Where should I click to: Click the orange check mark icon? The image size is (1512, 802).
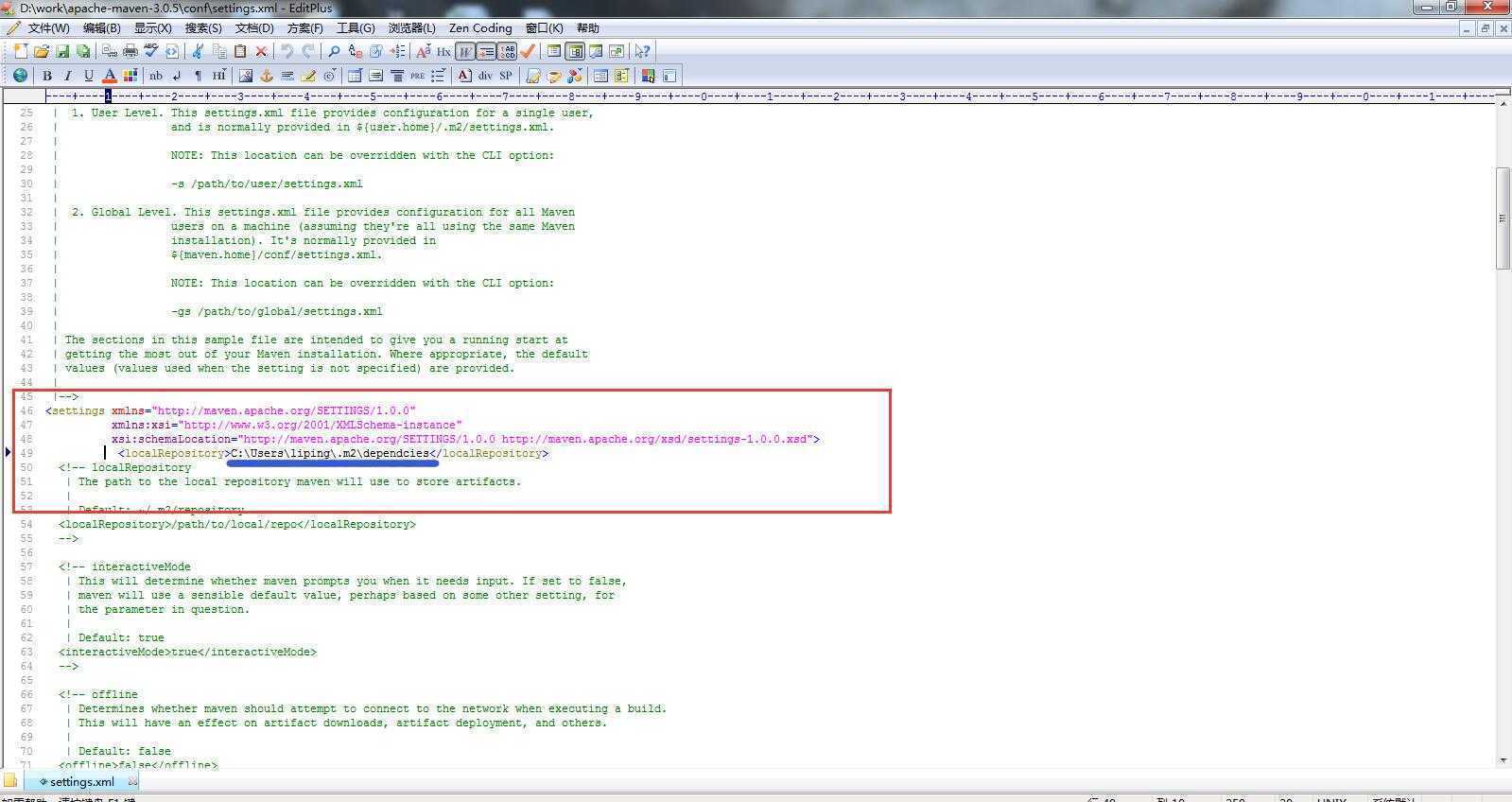(x=528, y=51)
